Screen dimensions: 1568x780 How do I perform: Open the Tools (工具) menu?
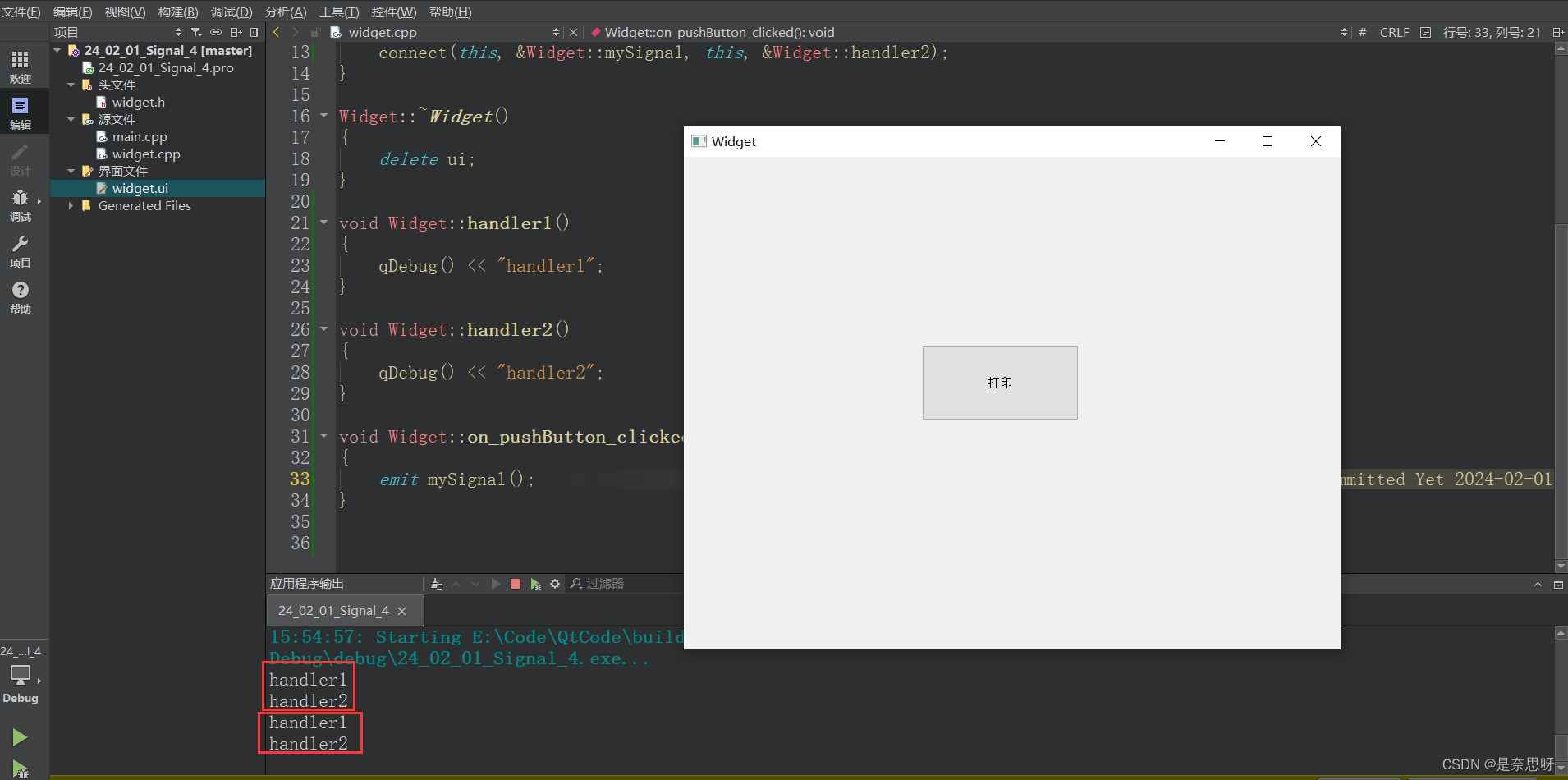pos(339,11)
